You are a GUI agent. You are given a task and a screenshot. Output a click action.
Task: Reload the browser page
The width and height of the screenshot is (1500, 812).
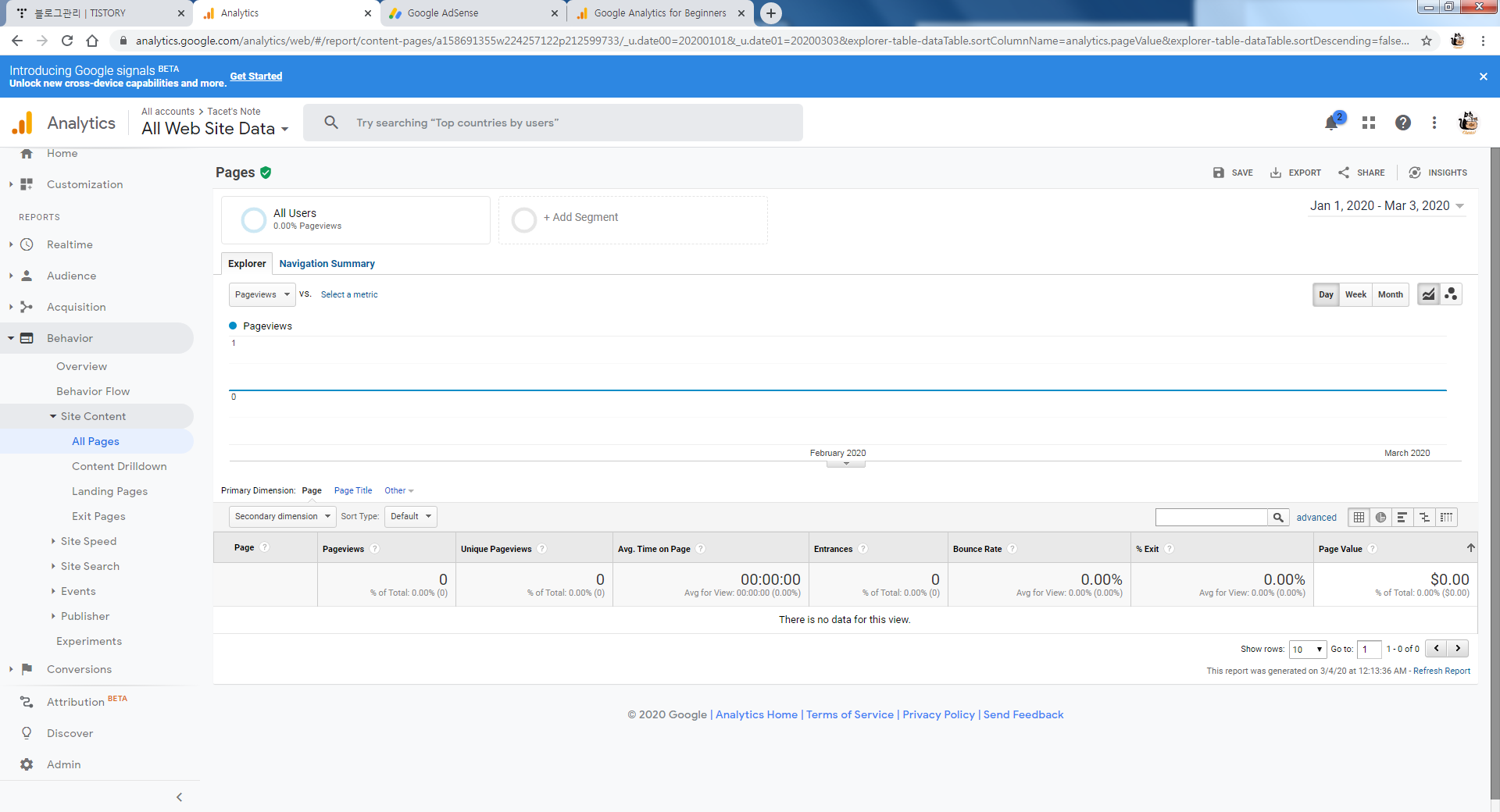(67, 41)
